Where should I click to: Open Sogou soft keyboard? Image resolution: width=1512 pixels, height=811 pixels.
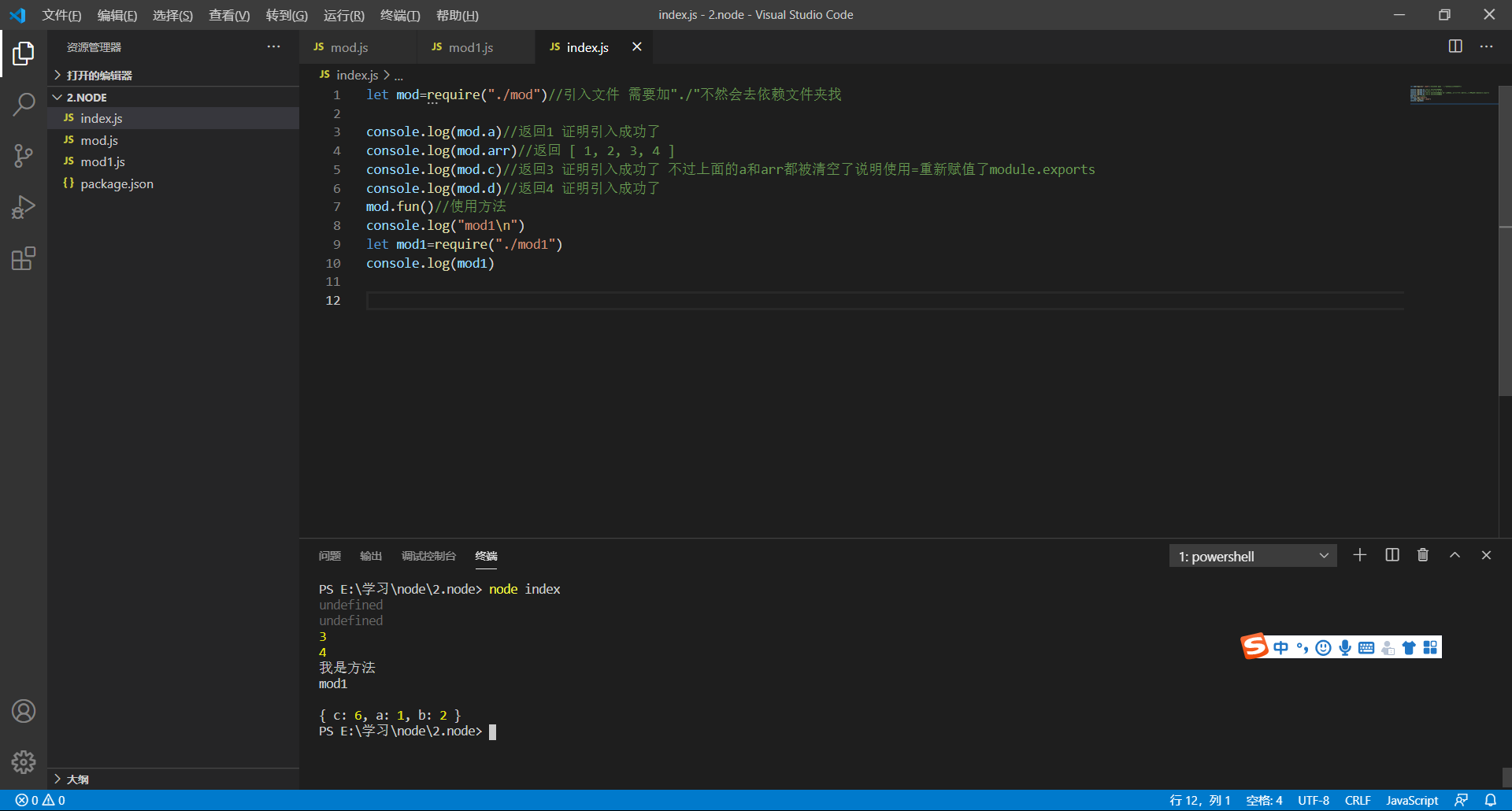click(x=1366, y=647)
